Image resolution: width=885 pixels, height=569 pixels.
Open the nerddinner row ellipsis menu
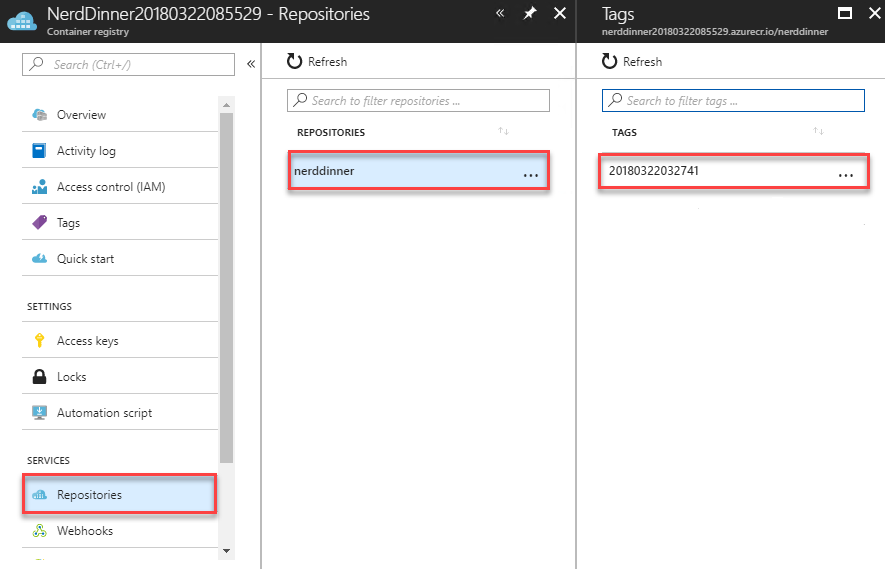tap(531, 175)
